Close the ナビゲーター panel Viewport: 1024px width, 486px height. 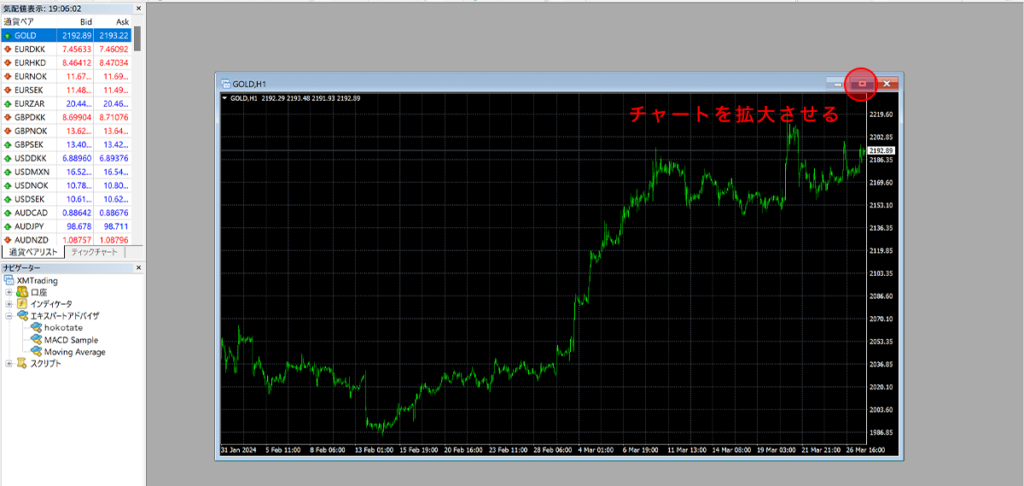click(138, 268)
